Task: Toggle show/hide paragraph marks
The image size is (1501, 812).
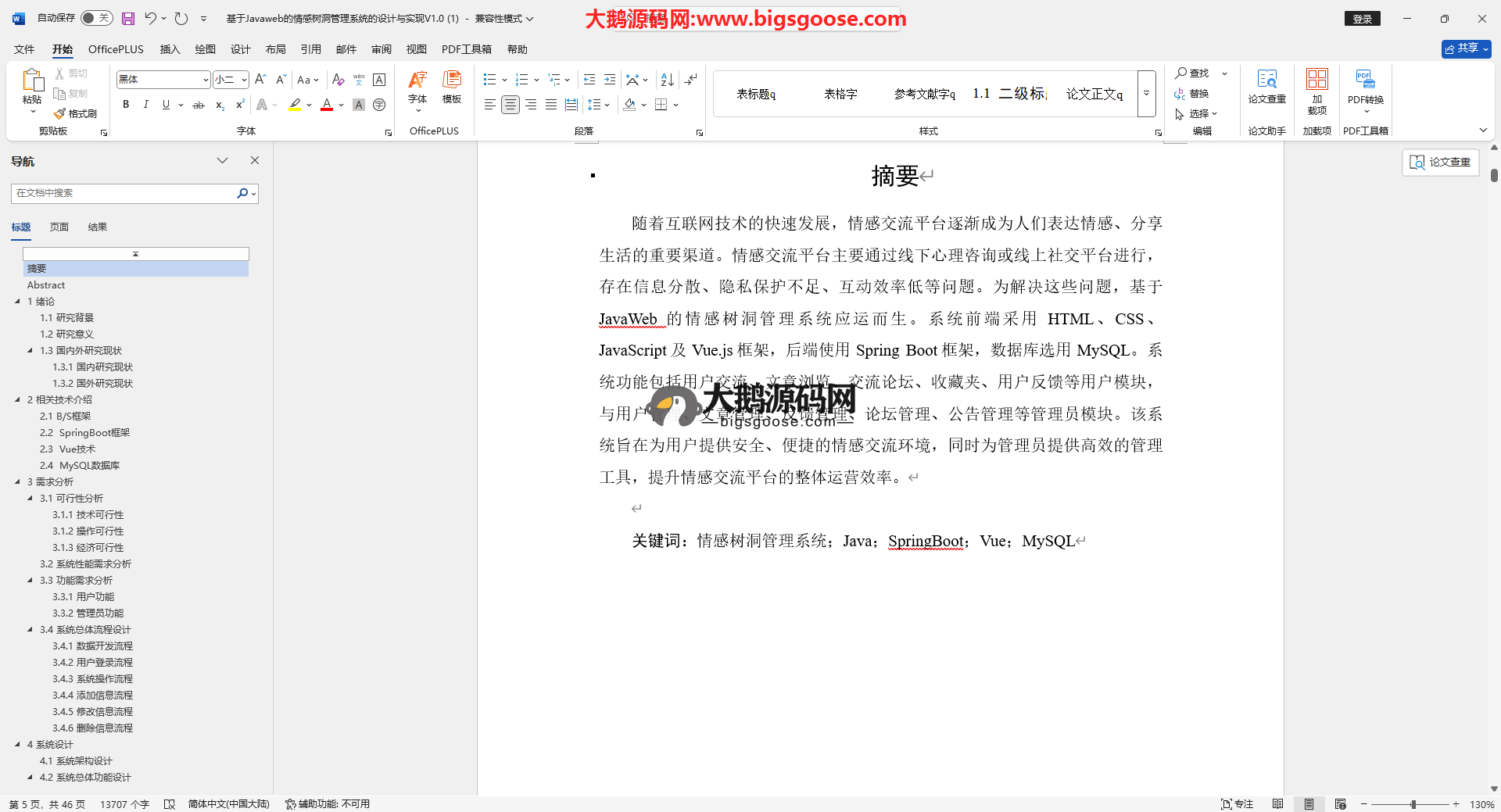Action: pyautogui.click(x=690, y=80)
